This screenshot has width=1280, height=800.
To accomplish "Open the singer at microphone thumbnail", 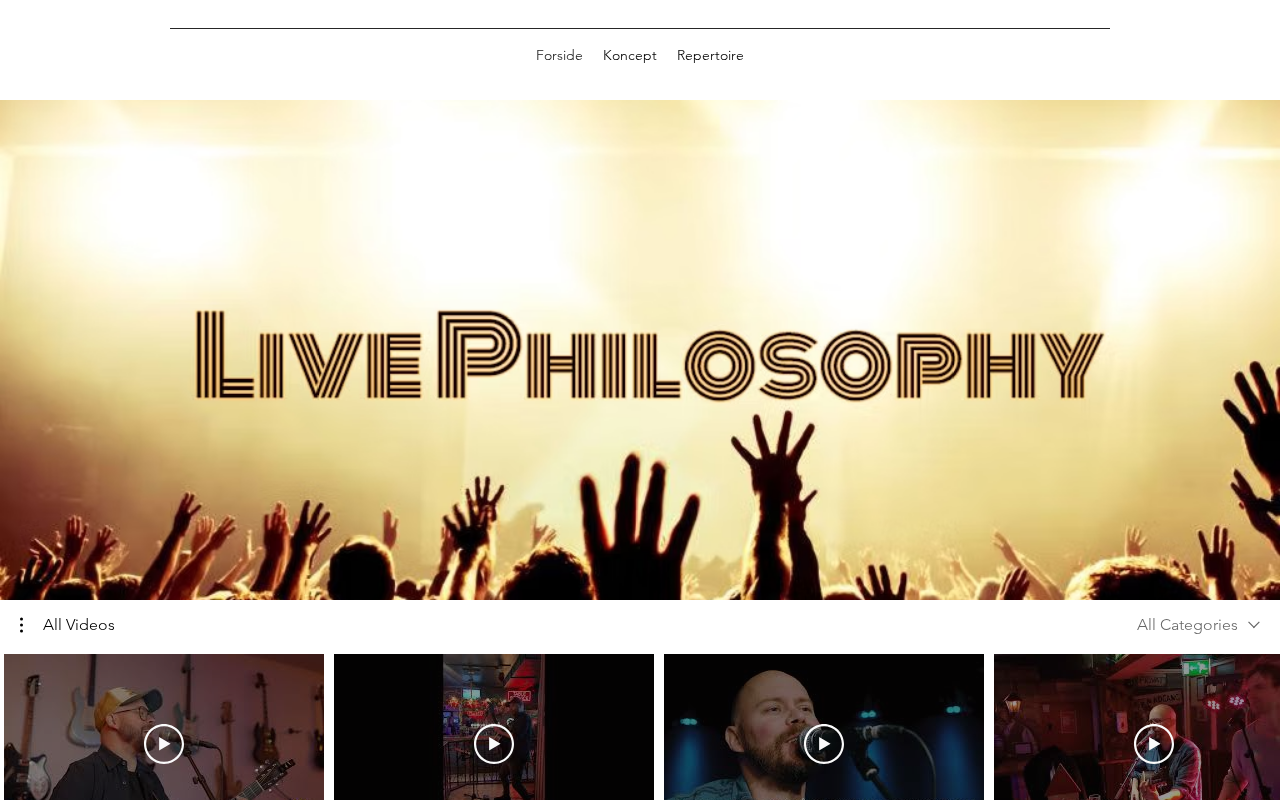I will 824,727.
